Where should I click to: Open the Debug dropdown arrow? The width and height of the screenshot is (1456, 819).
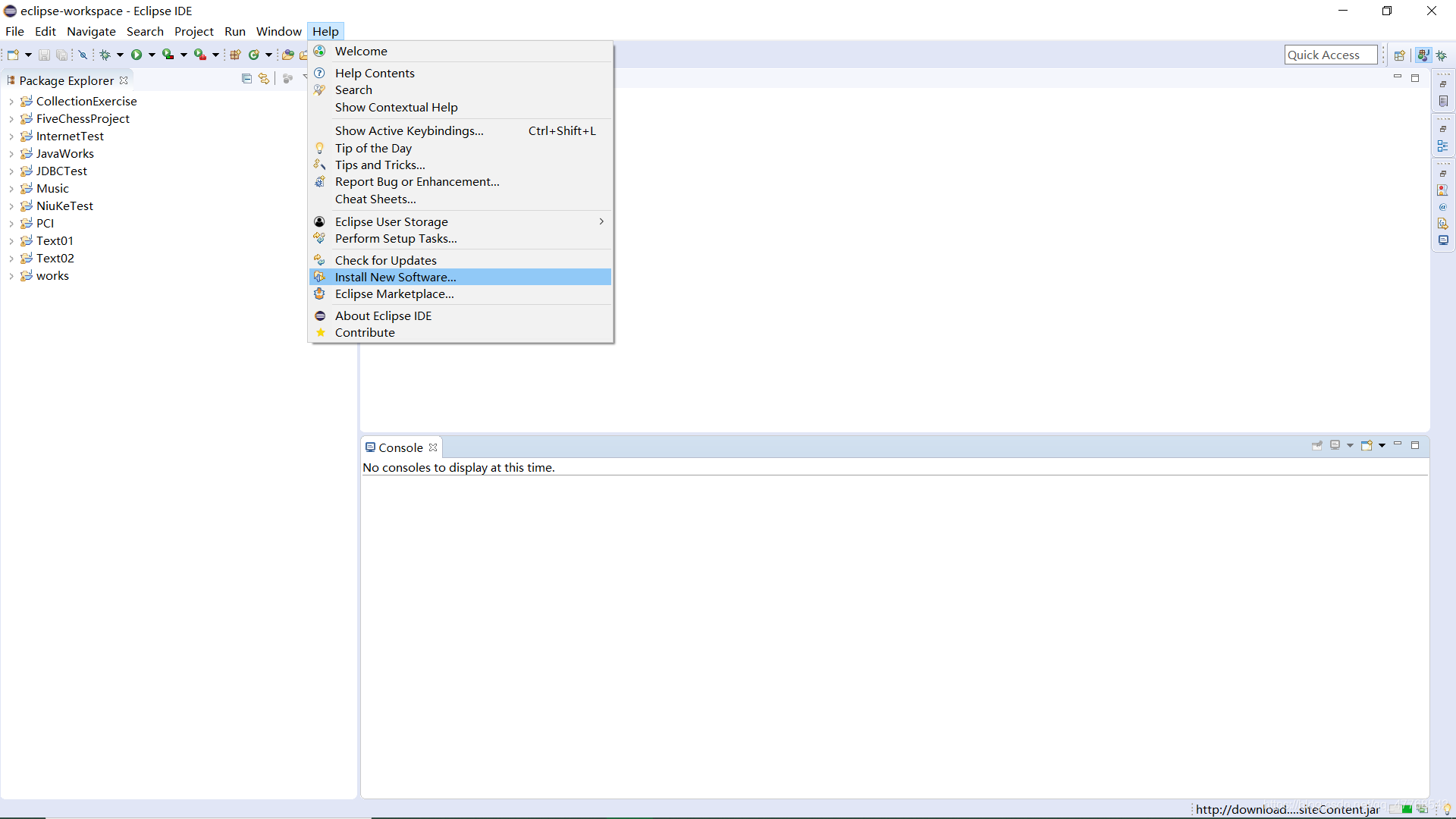tap(120, 55)
